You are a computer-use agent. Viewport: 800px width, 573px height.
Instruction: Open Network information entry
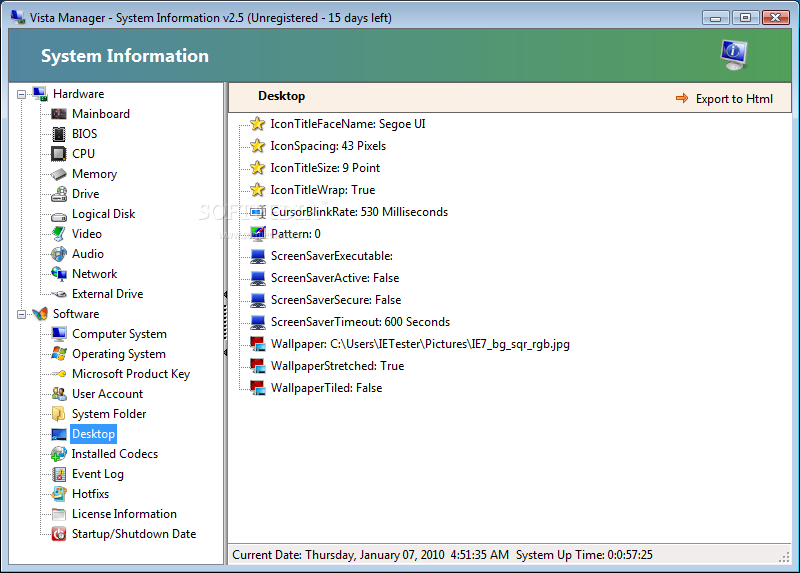coord(94,274)
